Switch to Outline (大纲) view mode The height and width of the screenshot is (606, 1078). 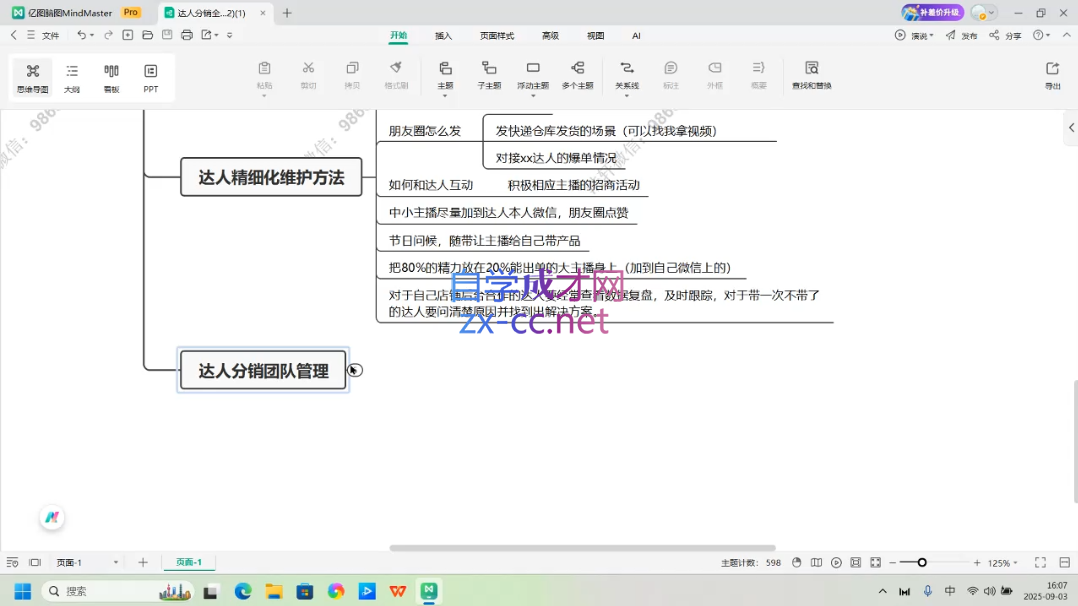(72, 76)
